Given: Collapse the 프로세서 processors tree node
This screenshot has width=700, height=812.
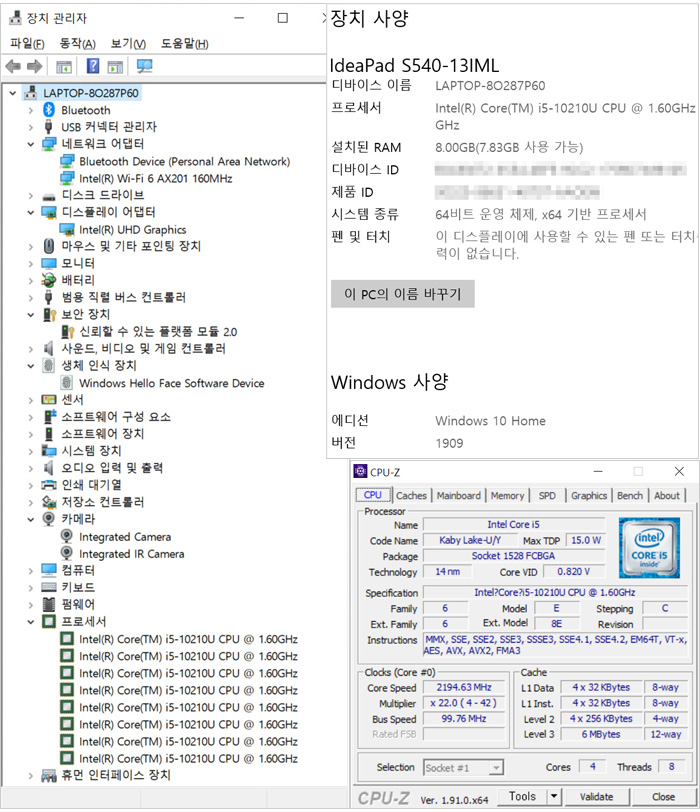Looking at the screenshot, I should coord(31,622).
